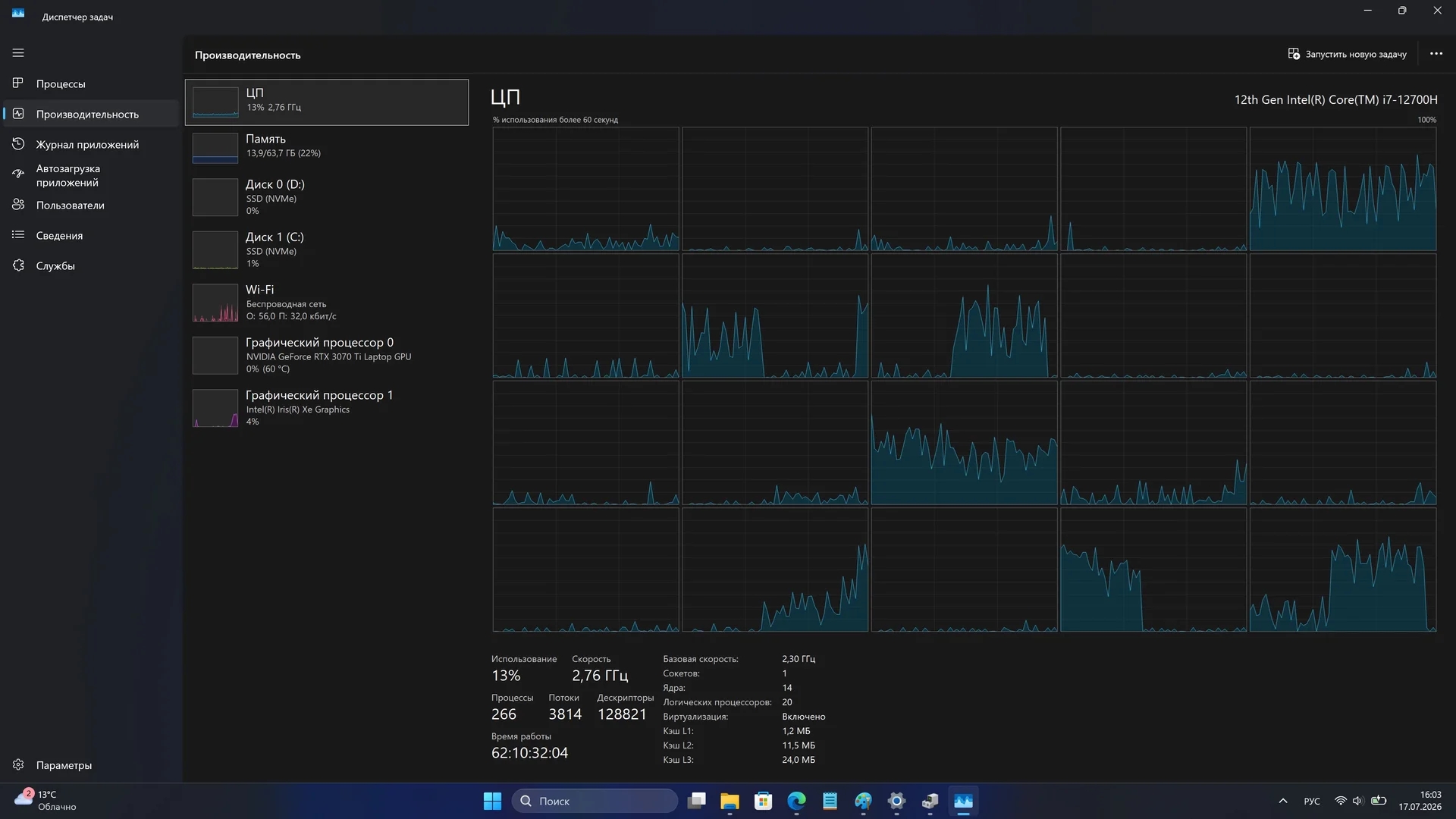
Task: Open the Службы page
Action: coord(91,265)
